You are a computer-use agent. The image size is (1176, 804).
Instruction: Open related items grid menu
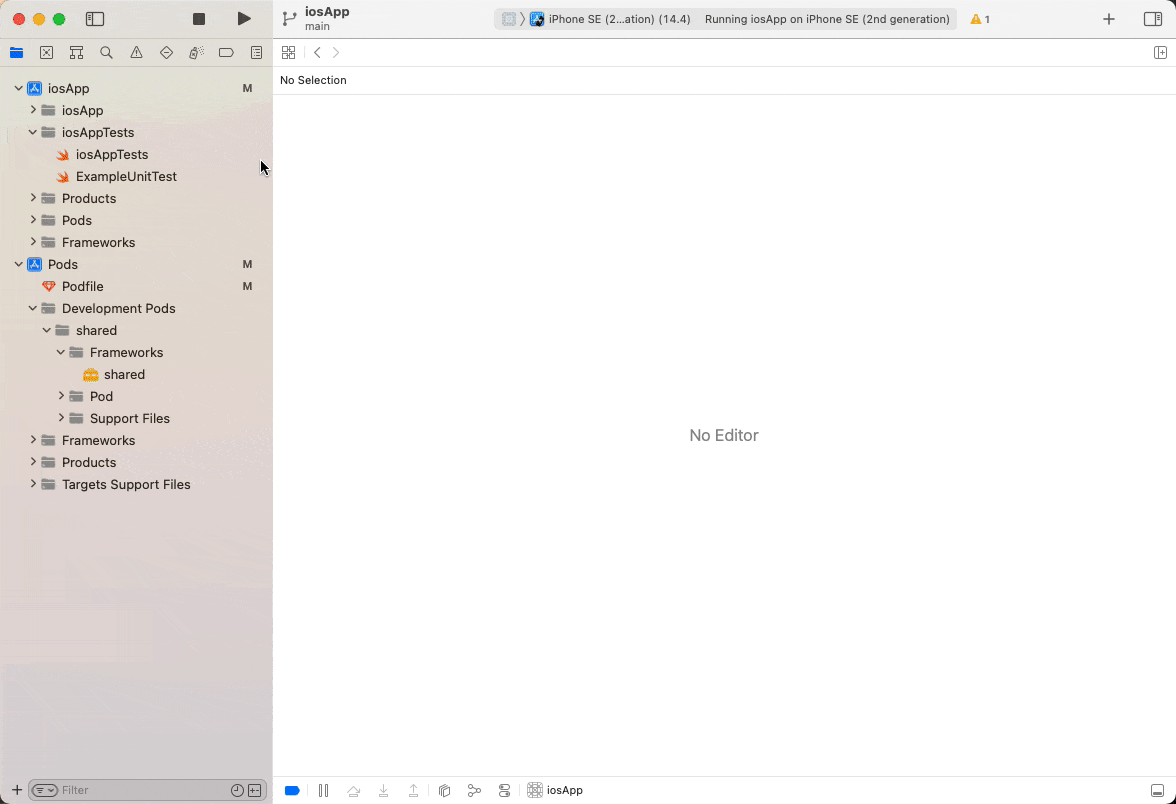(x=288, y=52)
